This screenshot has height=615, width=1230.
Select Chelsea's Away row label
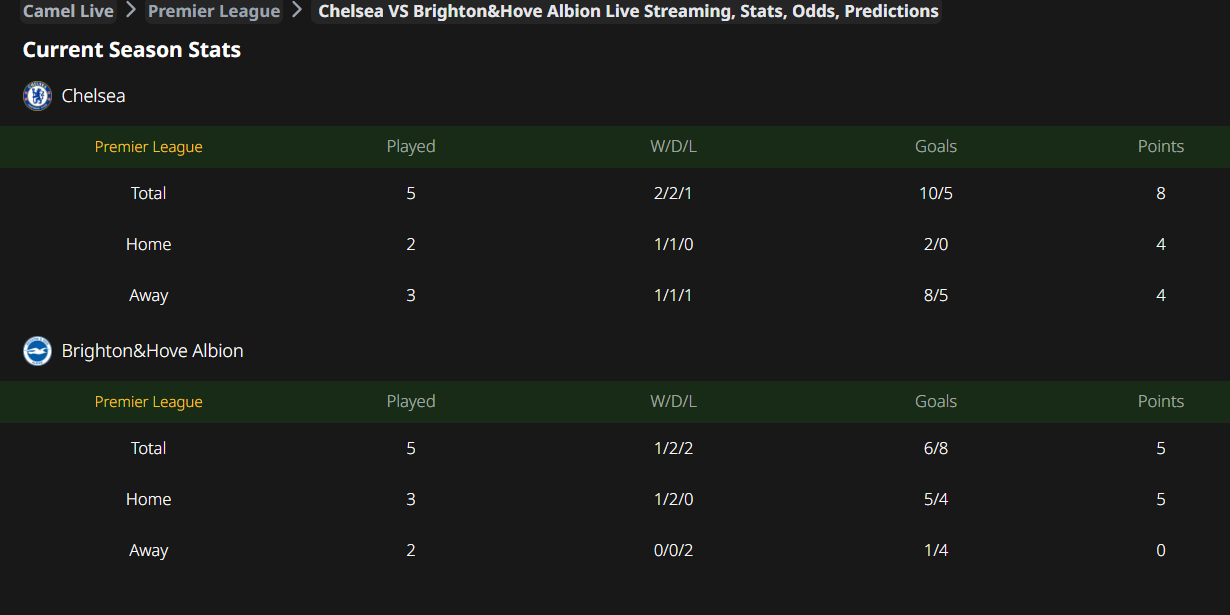click(x=149, y=295)
